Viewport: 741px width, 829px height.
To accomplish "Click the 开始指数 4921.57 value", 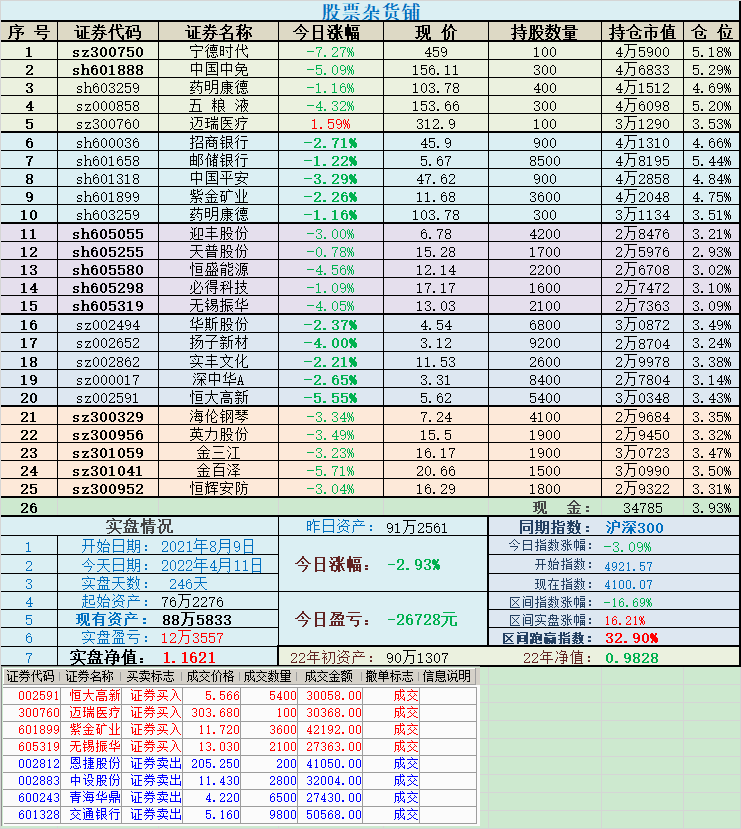I will pyautogui.click(x=628, y=566).
